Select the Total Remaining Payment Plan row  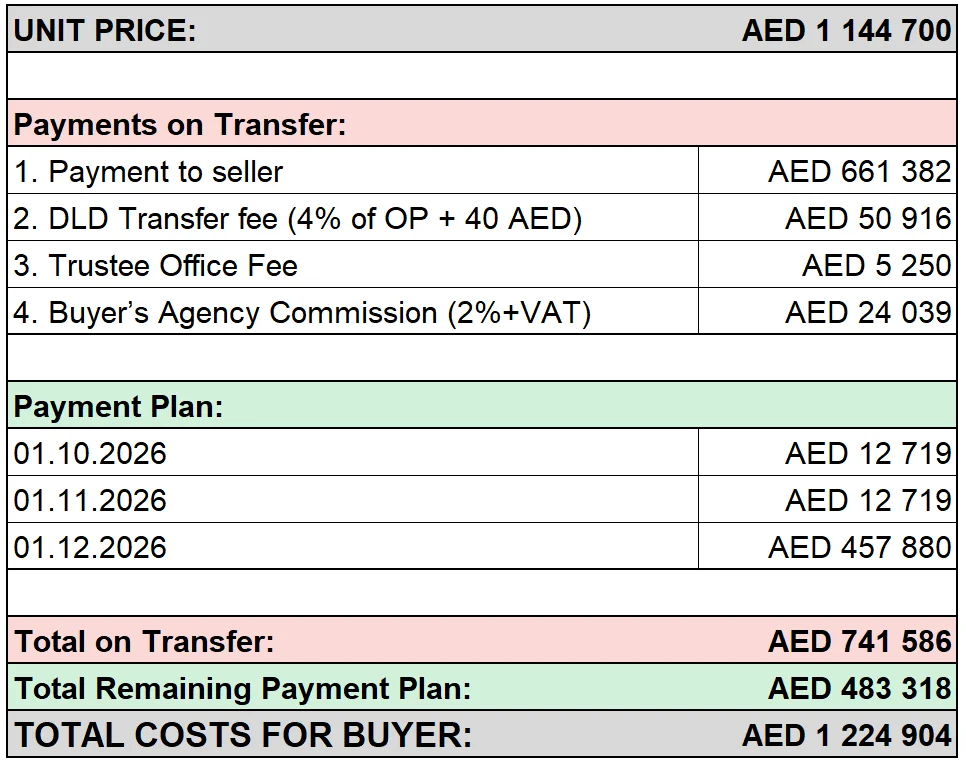(482, 687)
